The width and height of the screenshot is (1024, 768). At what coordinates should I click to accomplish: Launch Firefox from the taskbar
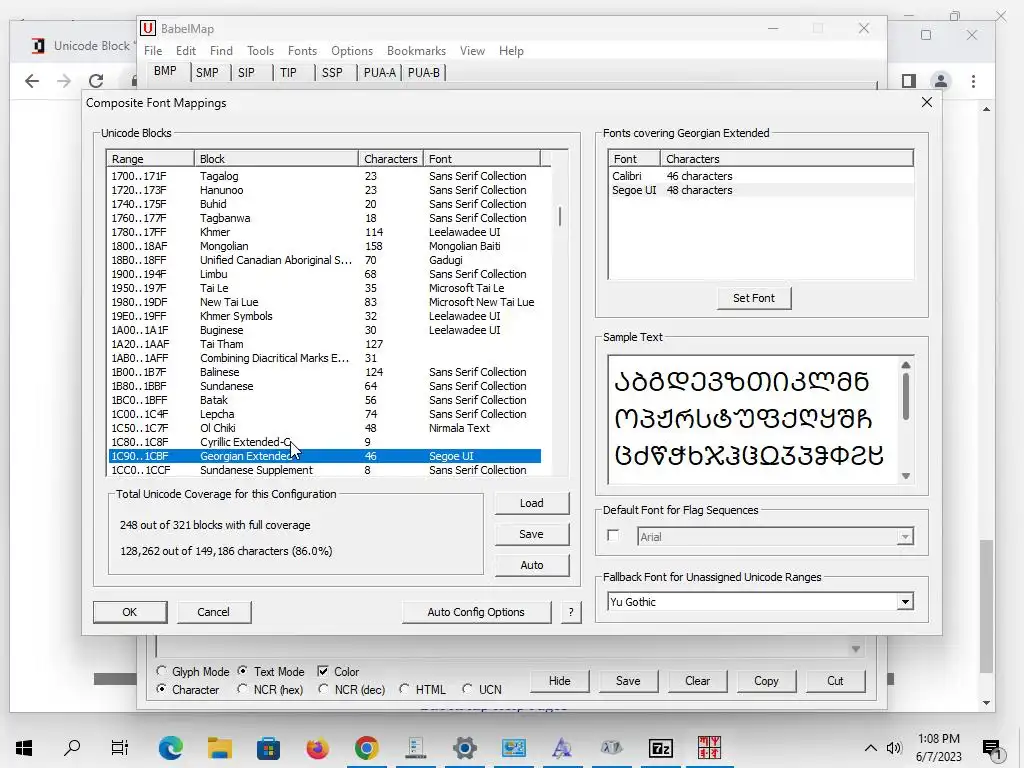[318, 747]
